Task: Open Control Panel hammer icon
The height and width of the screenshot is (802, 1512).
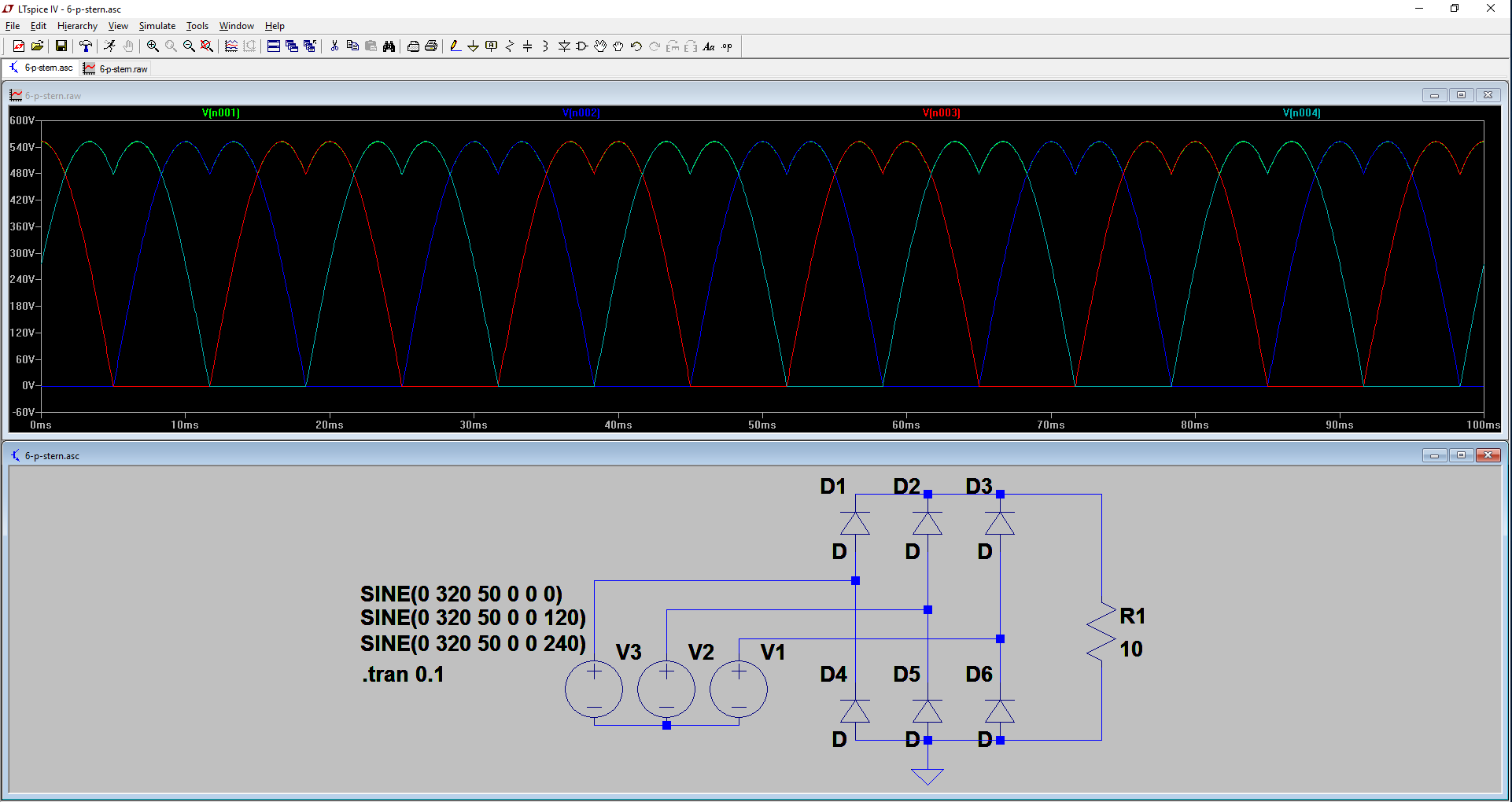Action: (86, 46)
